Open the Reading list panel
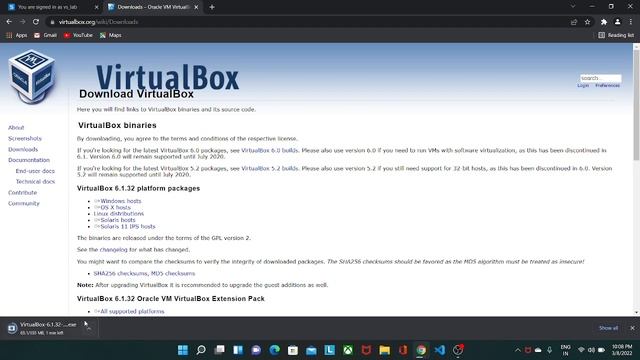 pos(616,36)
